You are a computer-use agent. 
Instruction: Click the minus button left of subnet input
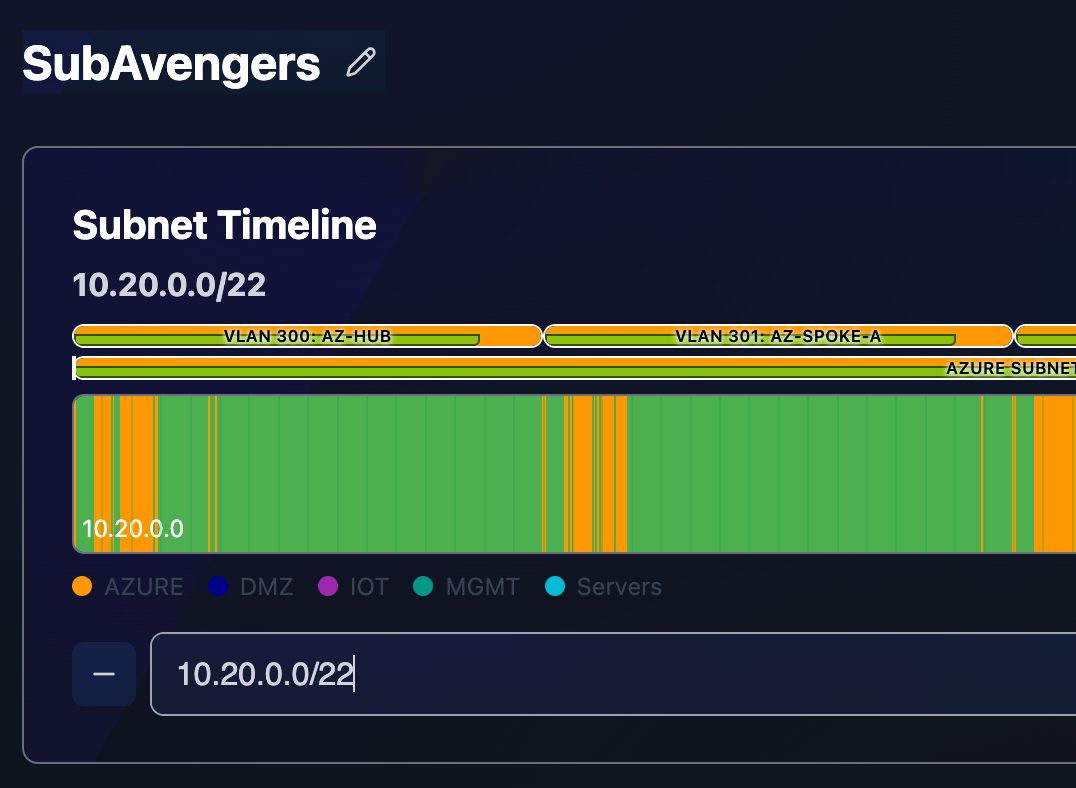[x=104, y=674]
